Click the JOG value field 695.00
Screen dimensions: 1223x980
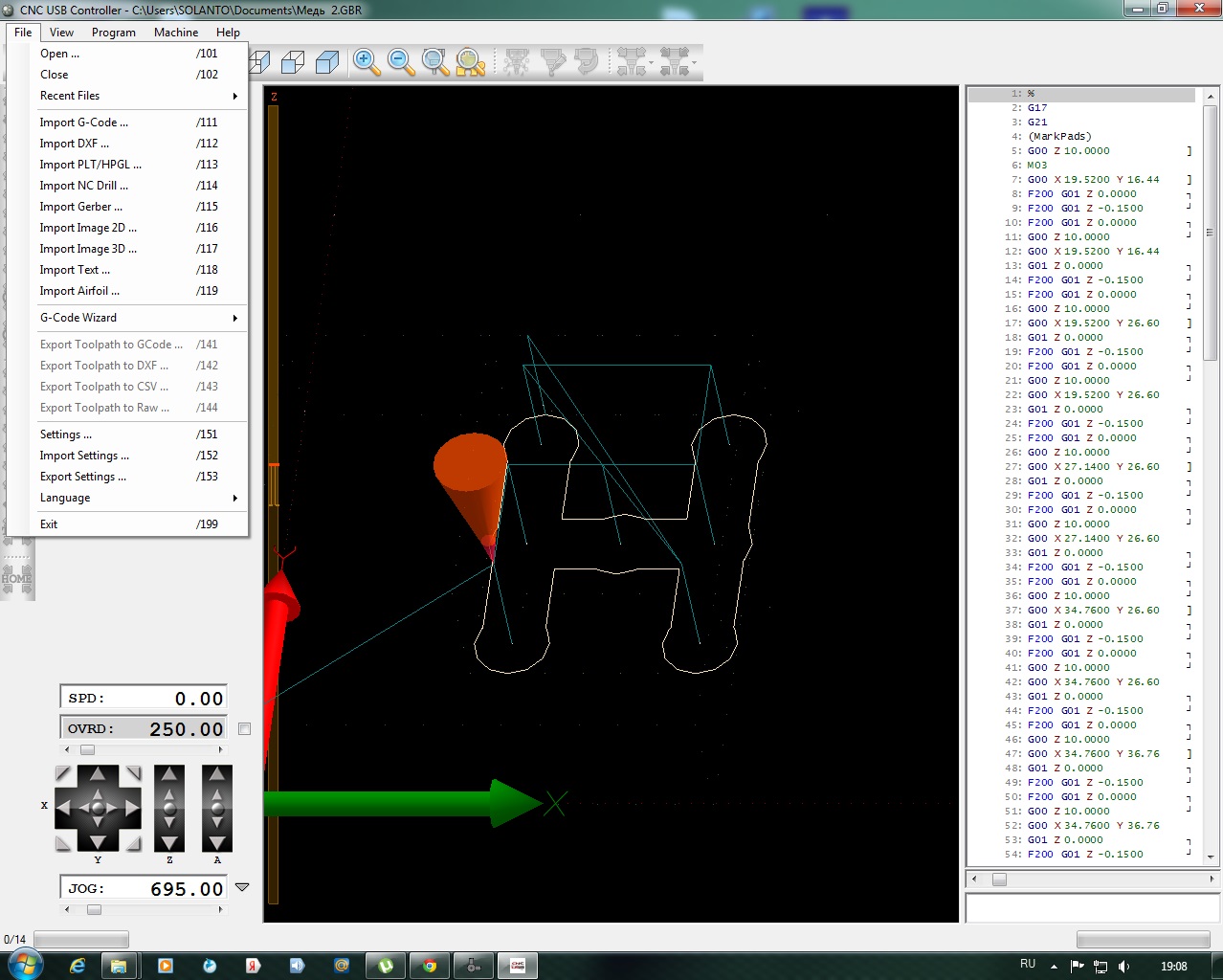click(x=144, y=888)
